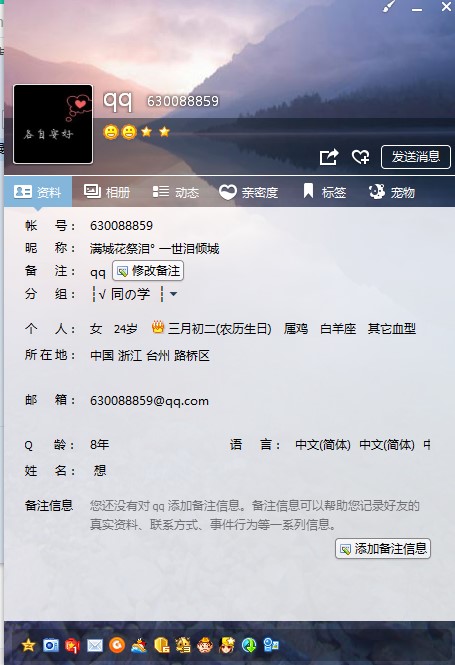
Task: Expand the 同の学 group dropdown arrow
Action: pyautogui.click(x=173, y=293)
